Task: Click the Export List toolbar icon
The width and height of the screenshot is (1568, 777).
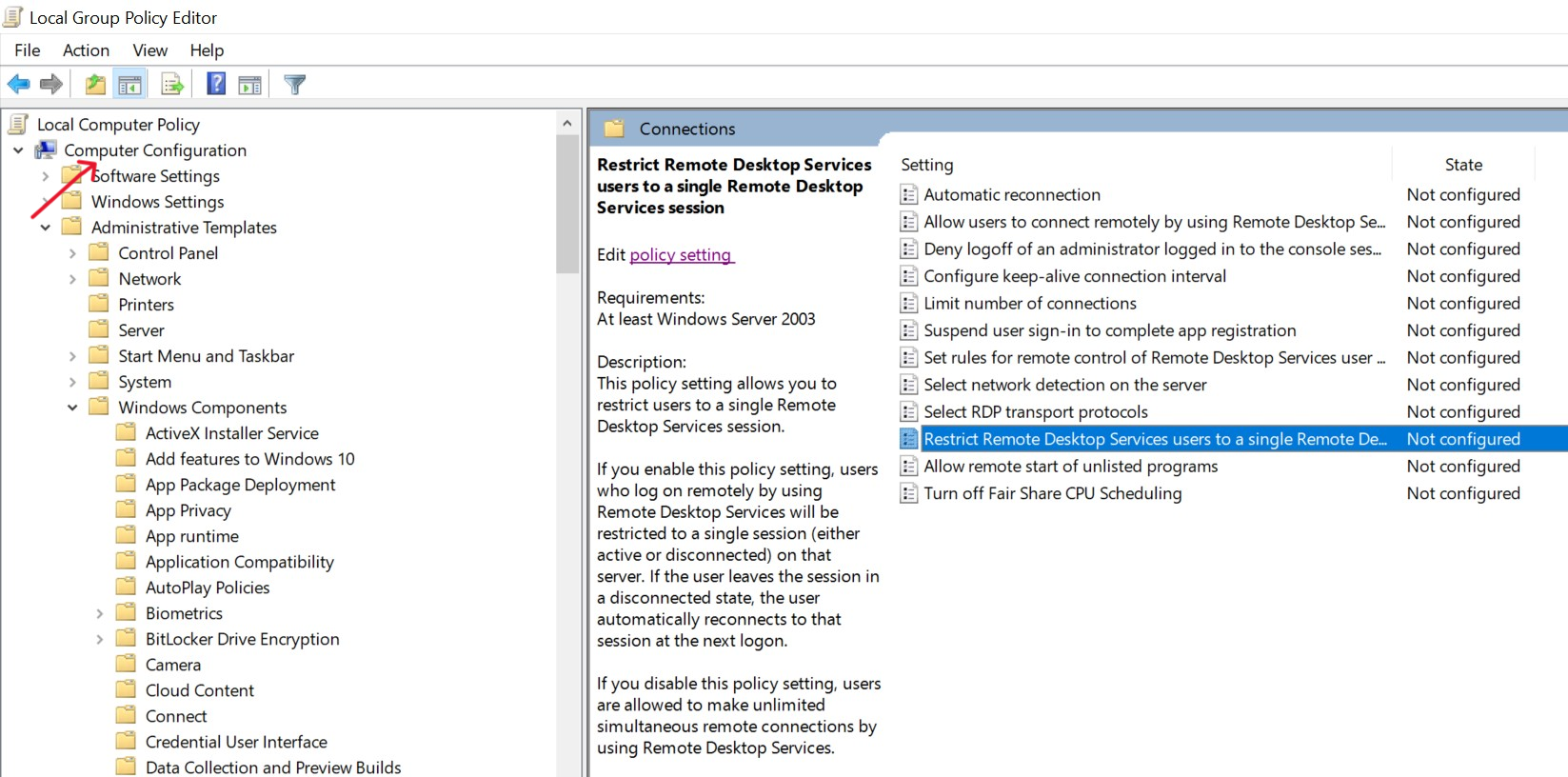Action: (172, 85)
